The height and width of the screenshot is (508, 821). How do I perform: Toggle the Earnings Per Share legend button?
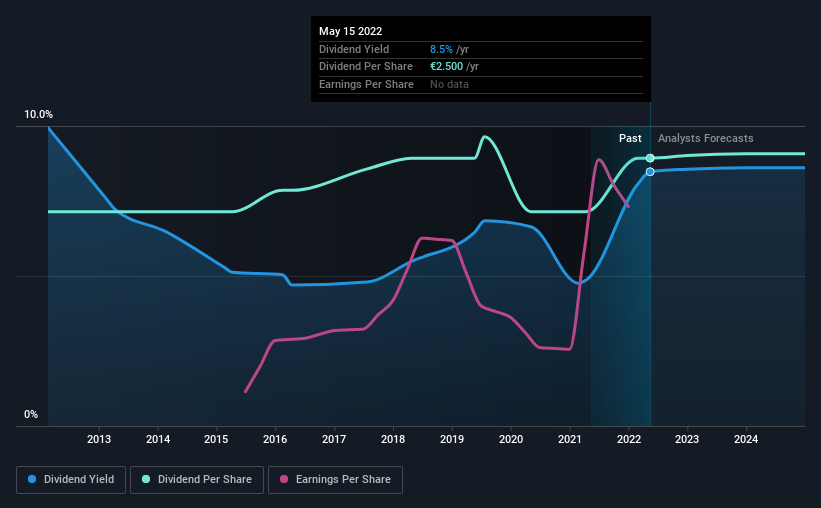tap(335, 480)
